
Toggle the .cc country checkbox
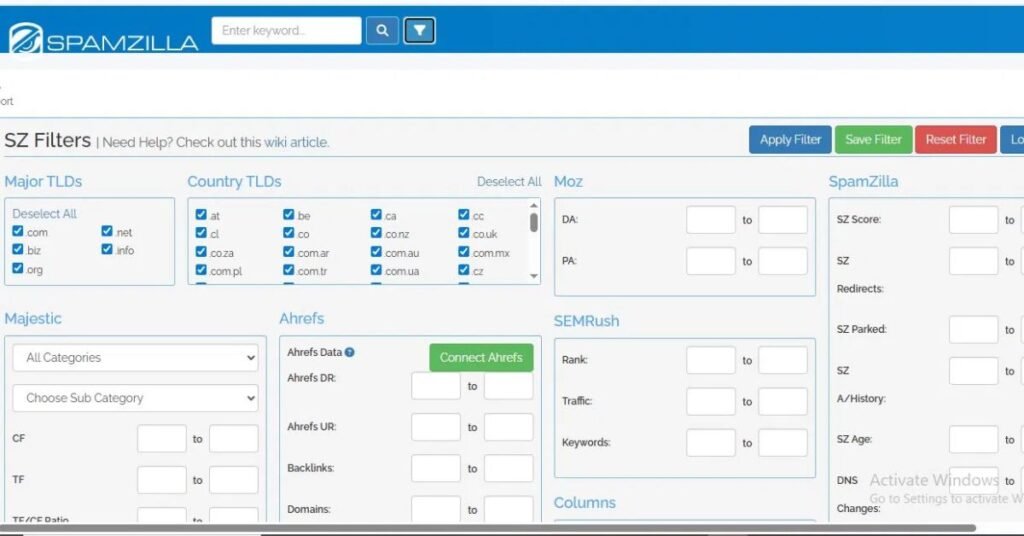pyautogui.click(x=464, y=214)
